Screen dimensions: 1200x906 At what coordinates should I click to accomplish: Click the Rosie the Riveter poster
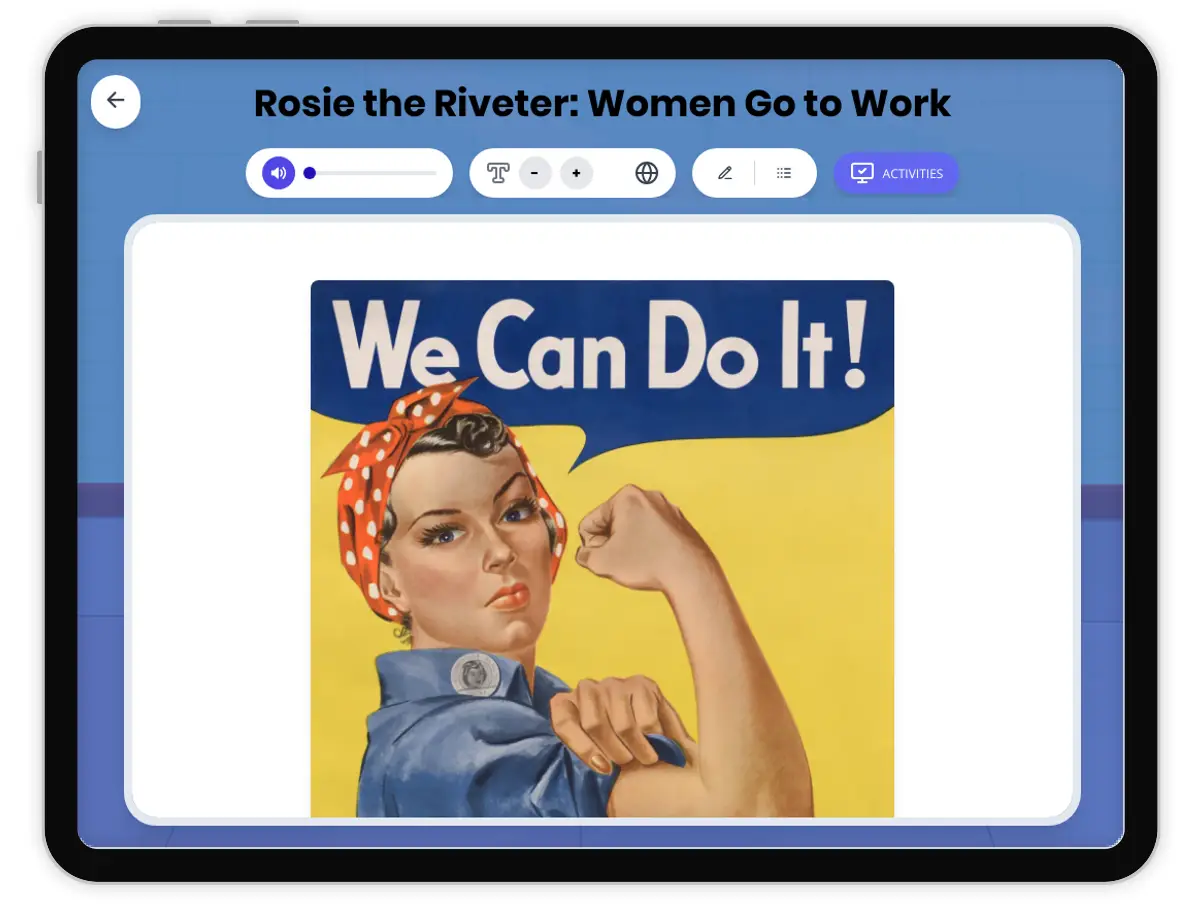point(600,550)
